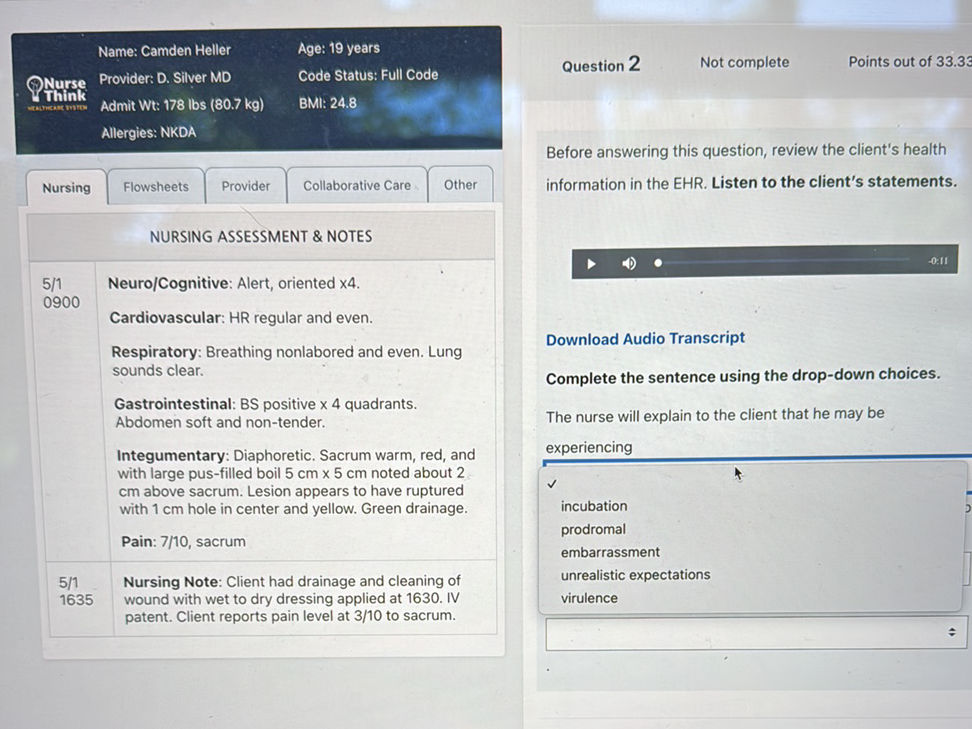972x729 pixels.
Task: Select "prodromal" in the drop-down list
Action: pos(593,529)
